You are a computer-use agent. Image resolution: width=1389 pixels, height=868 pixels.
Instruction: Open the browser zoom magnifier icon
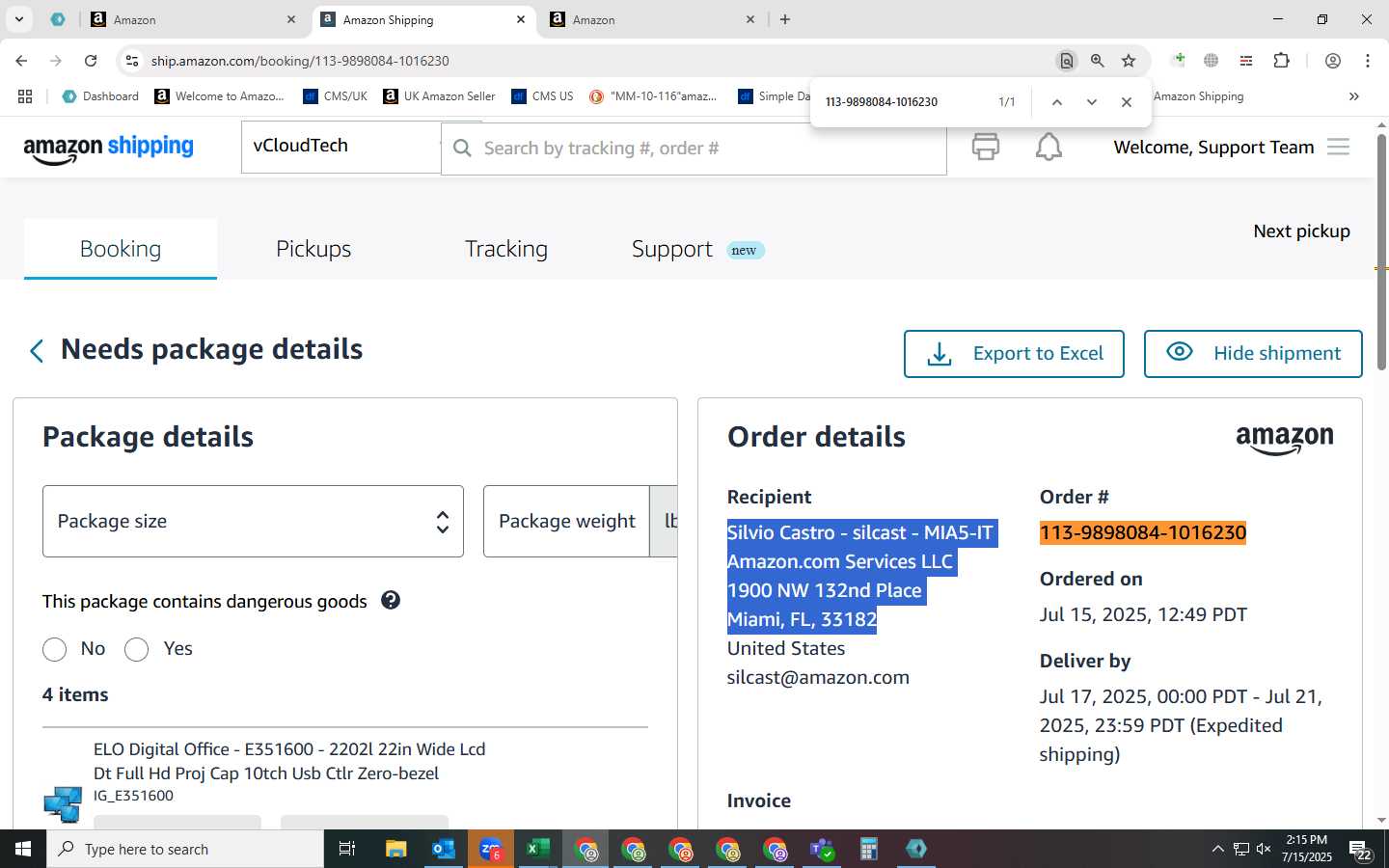[1098, 61]
